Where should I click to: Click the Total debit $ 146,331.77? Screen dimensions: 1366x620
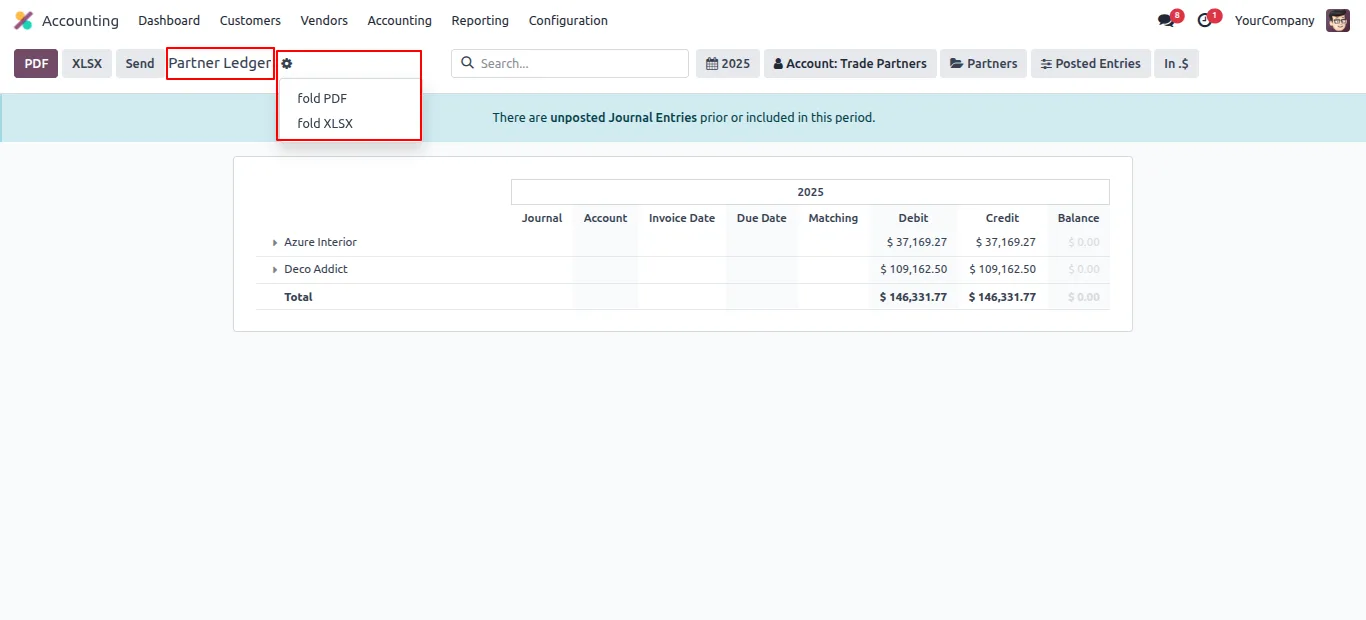(913, 297)
